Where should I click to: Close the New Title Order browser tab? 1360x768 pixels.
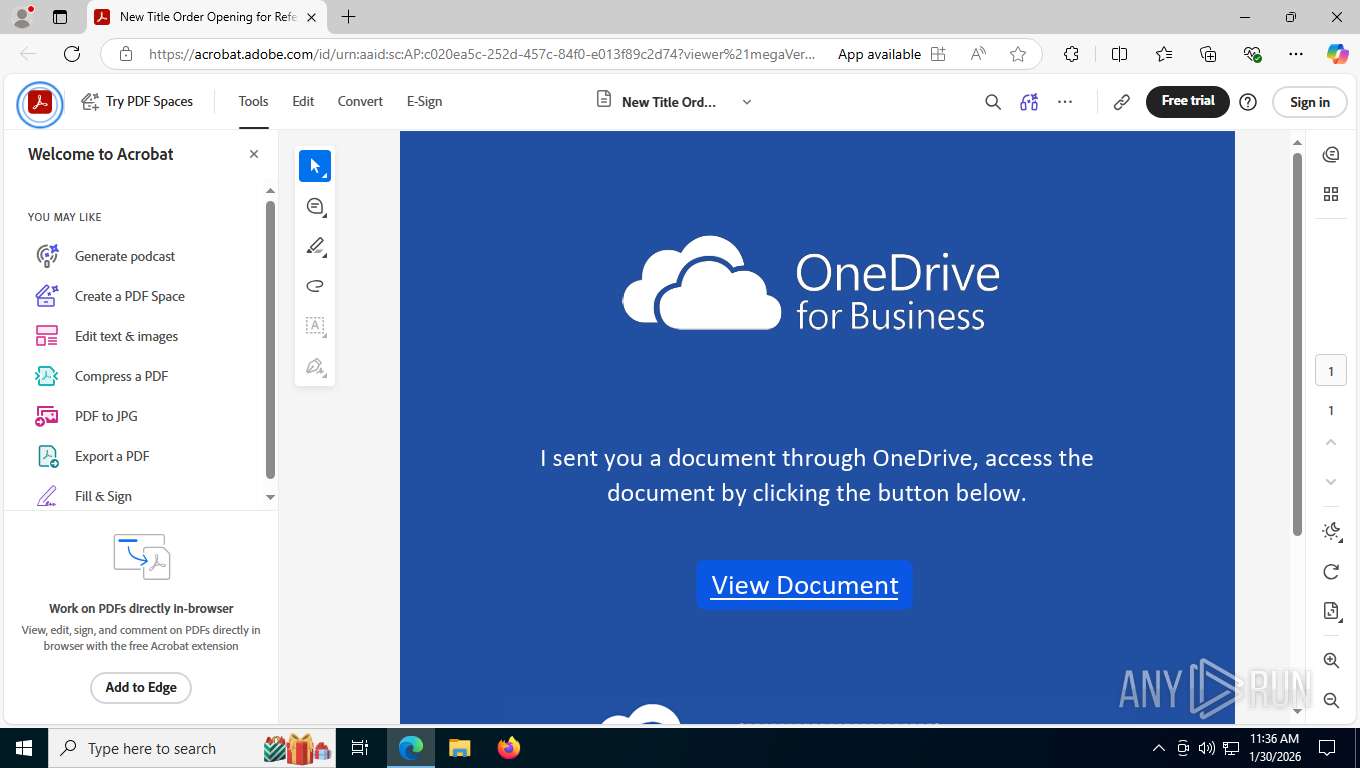[x=311, y=17]
